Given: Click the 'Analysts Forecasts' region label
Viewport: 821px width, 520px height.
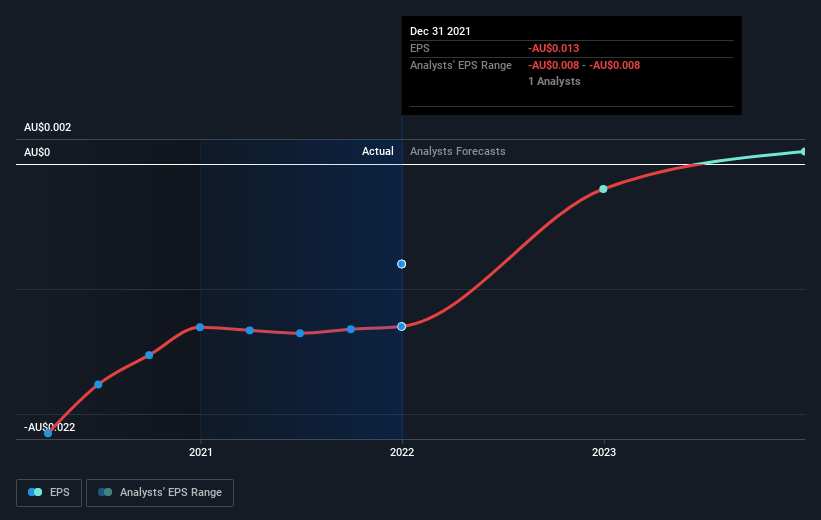Looking at the screenshot, I should pyautogui.click(x=458, y=151).
